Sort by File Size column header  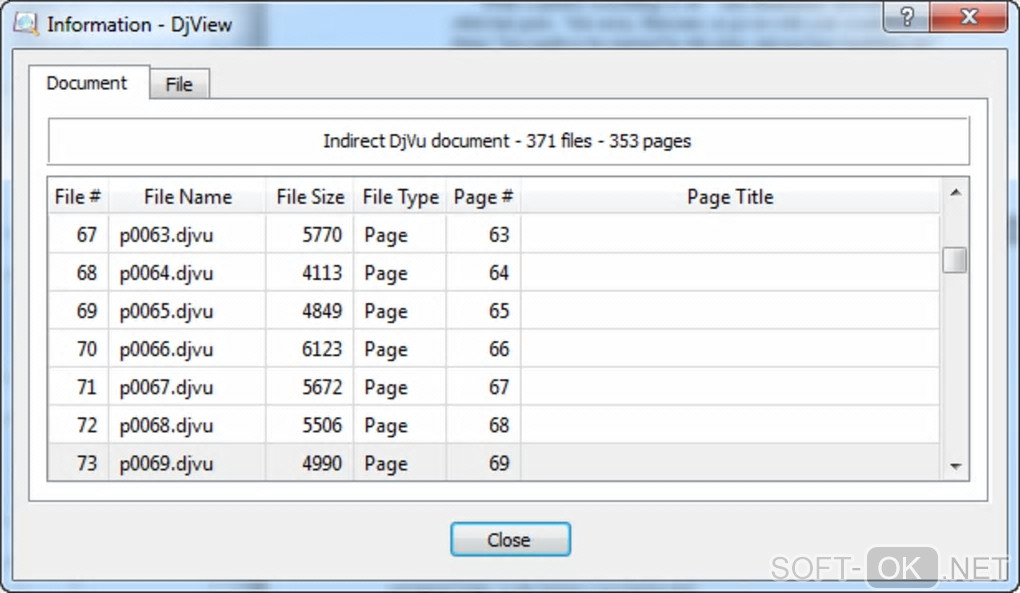click(x=310, y=196)
